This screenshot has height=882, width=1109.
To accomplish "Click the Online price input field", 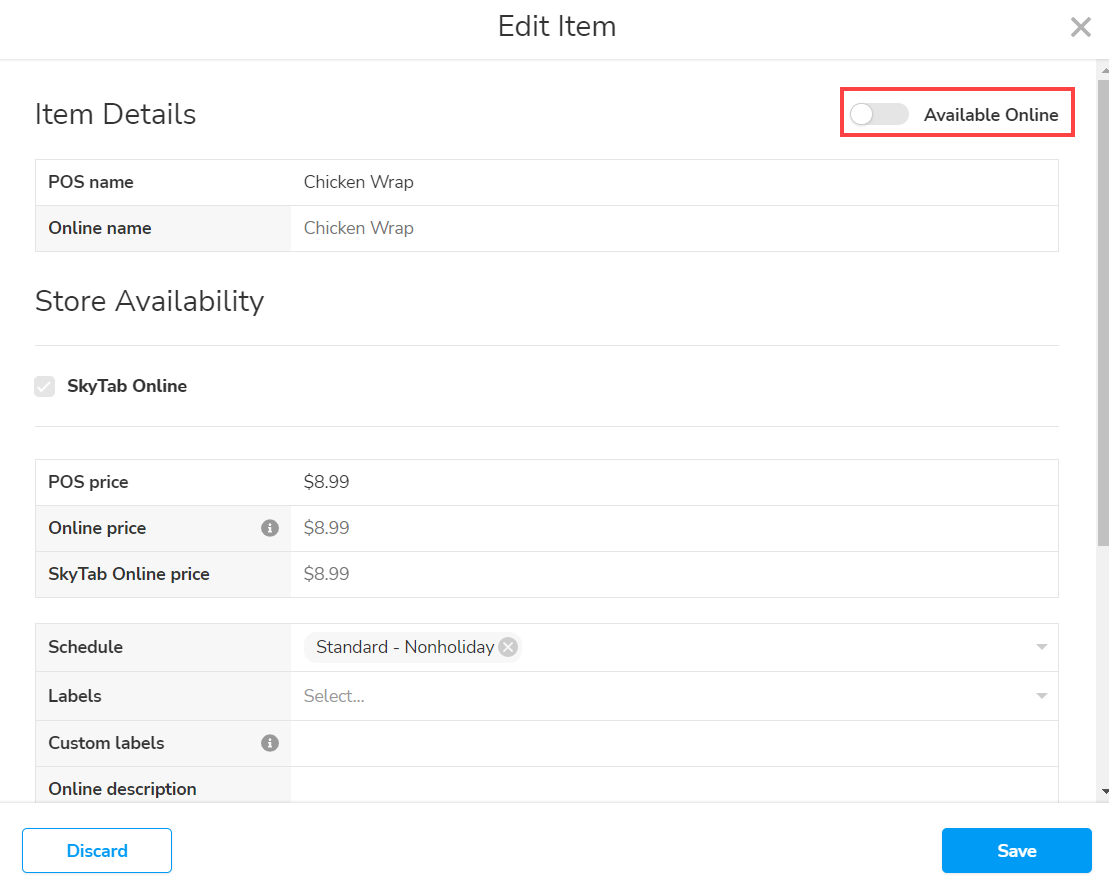I will click(674, 528).
